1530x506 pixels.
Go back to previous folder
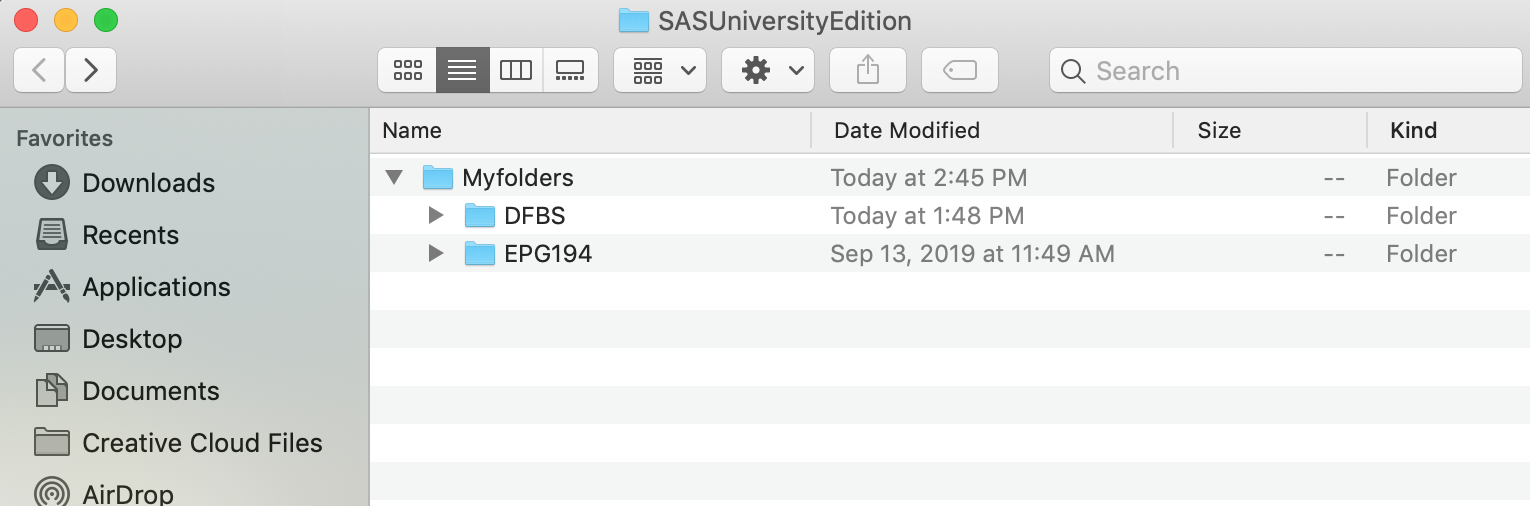click(40, 70)
